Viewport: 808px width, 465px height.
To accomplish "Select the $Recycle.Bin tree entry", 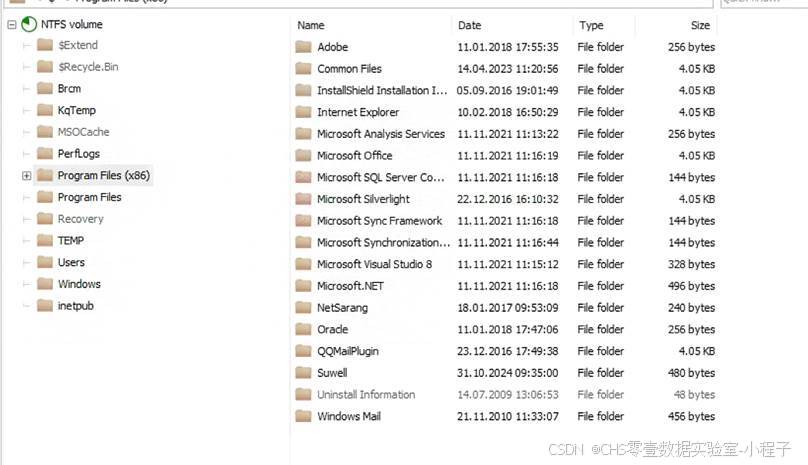I will pyautogui.click(x=88, y=67).
